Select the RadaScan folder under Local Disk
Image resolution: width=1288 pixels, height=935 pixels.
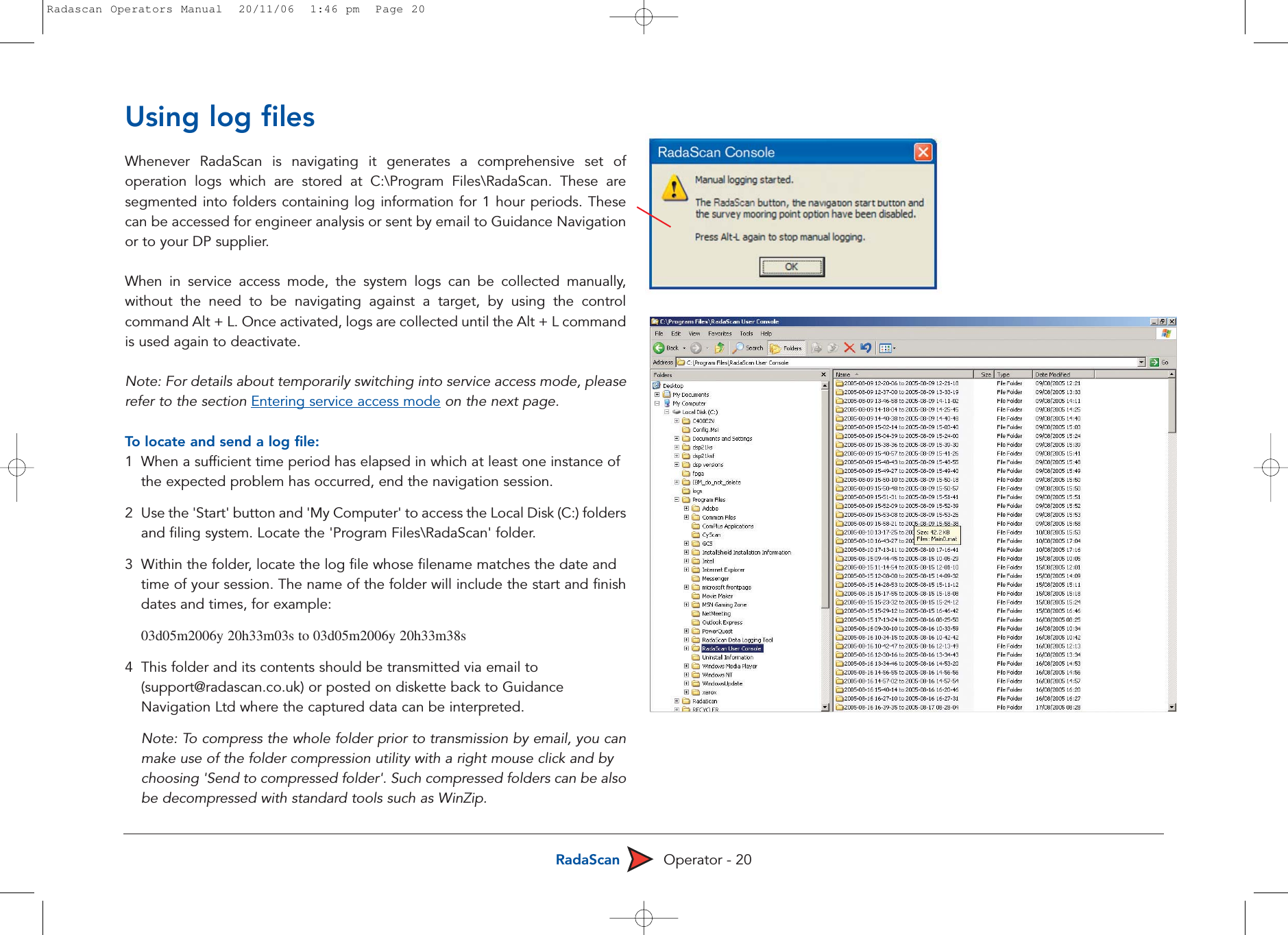click(705, 701)
